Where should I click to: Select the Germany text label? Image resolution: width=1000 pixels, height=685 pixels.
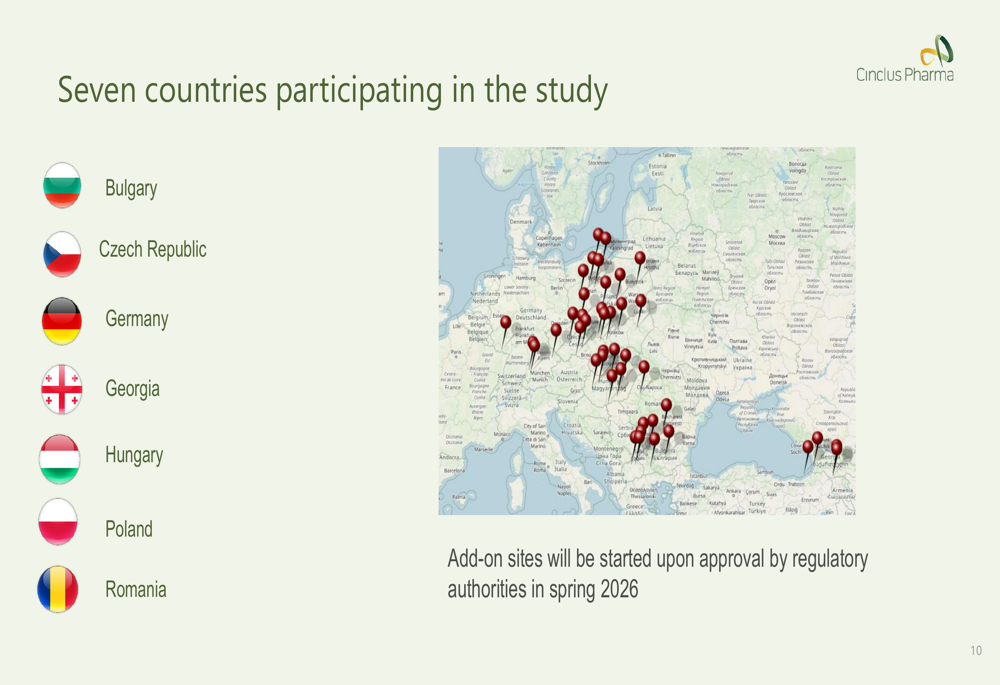(137, 319)
